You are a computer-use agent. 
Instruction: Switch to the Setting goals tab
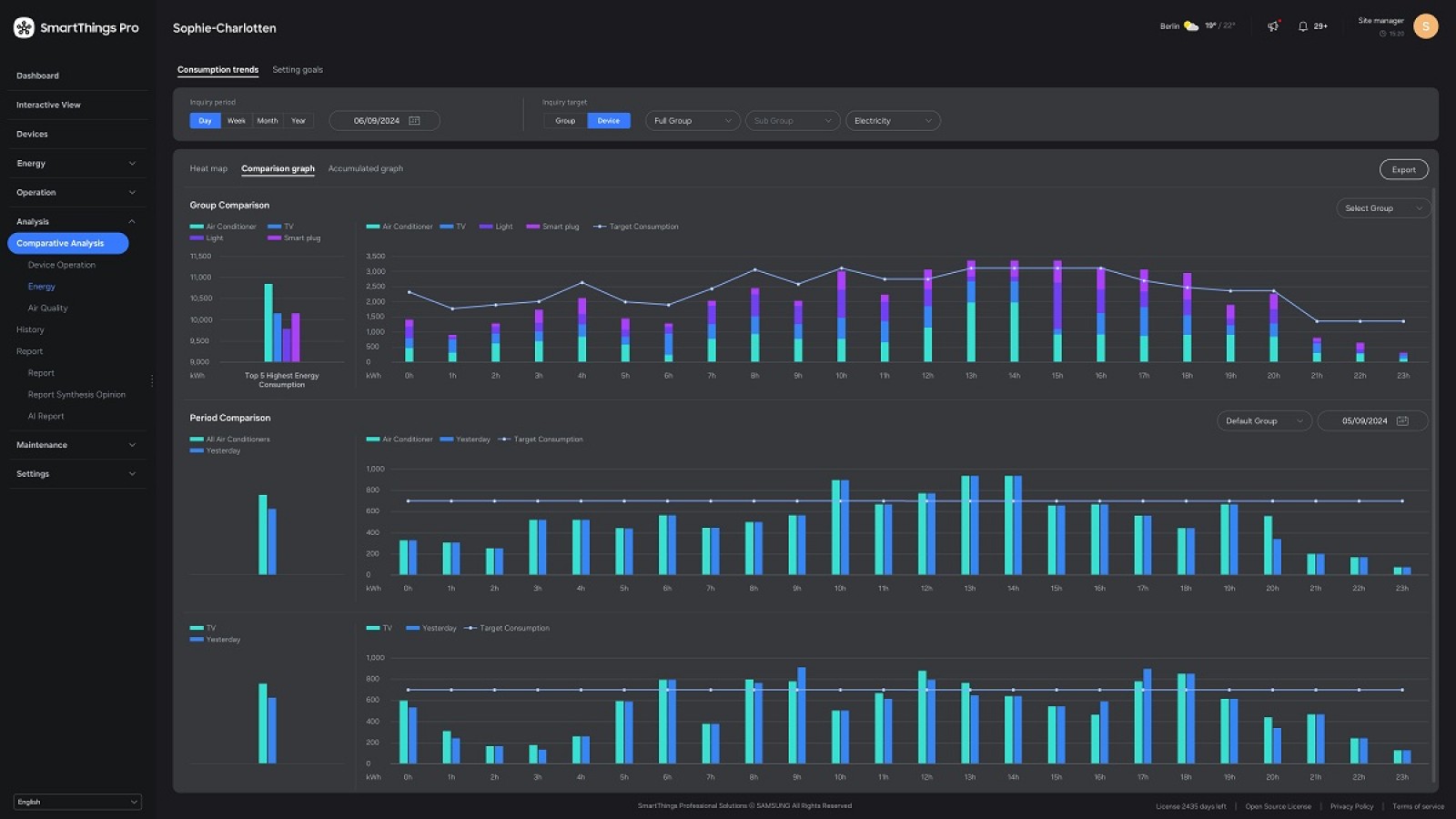pyautogui.click(x=298, y=70)
